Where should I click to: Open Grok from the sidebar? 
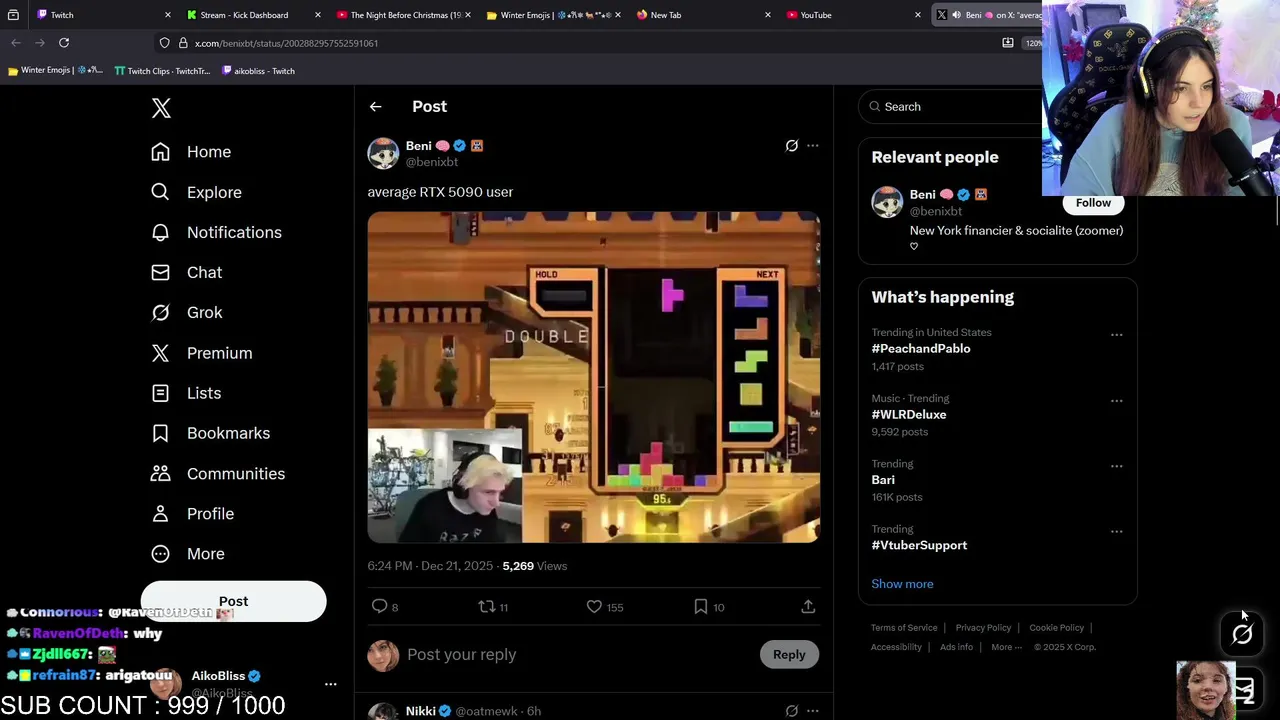tap(187, 312)
